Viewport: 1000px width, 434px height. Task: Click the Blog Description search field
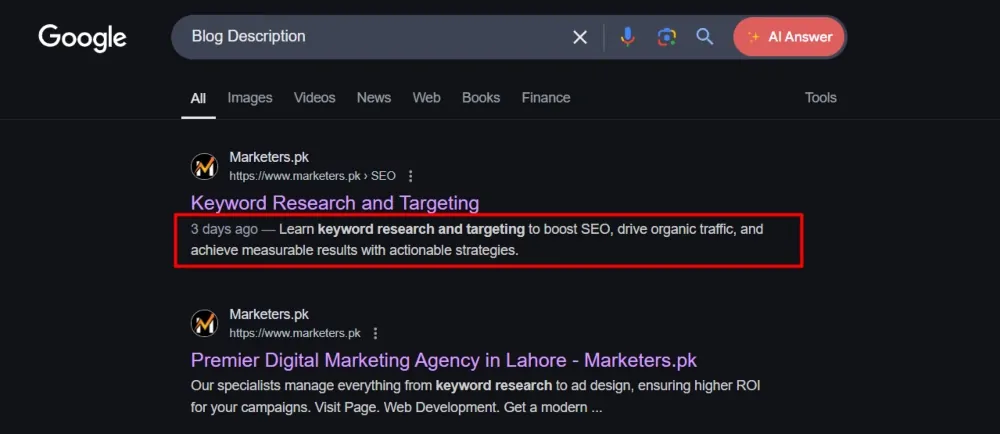coord(370,37)
